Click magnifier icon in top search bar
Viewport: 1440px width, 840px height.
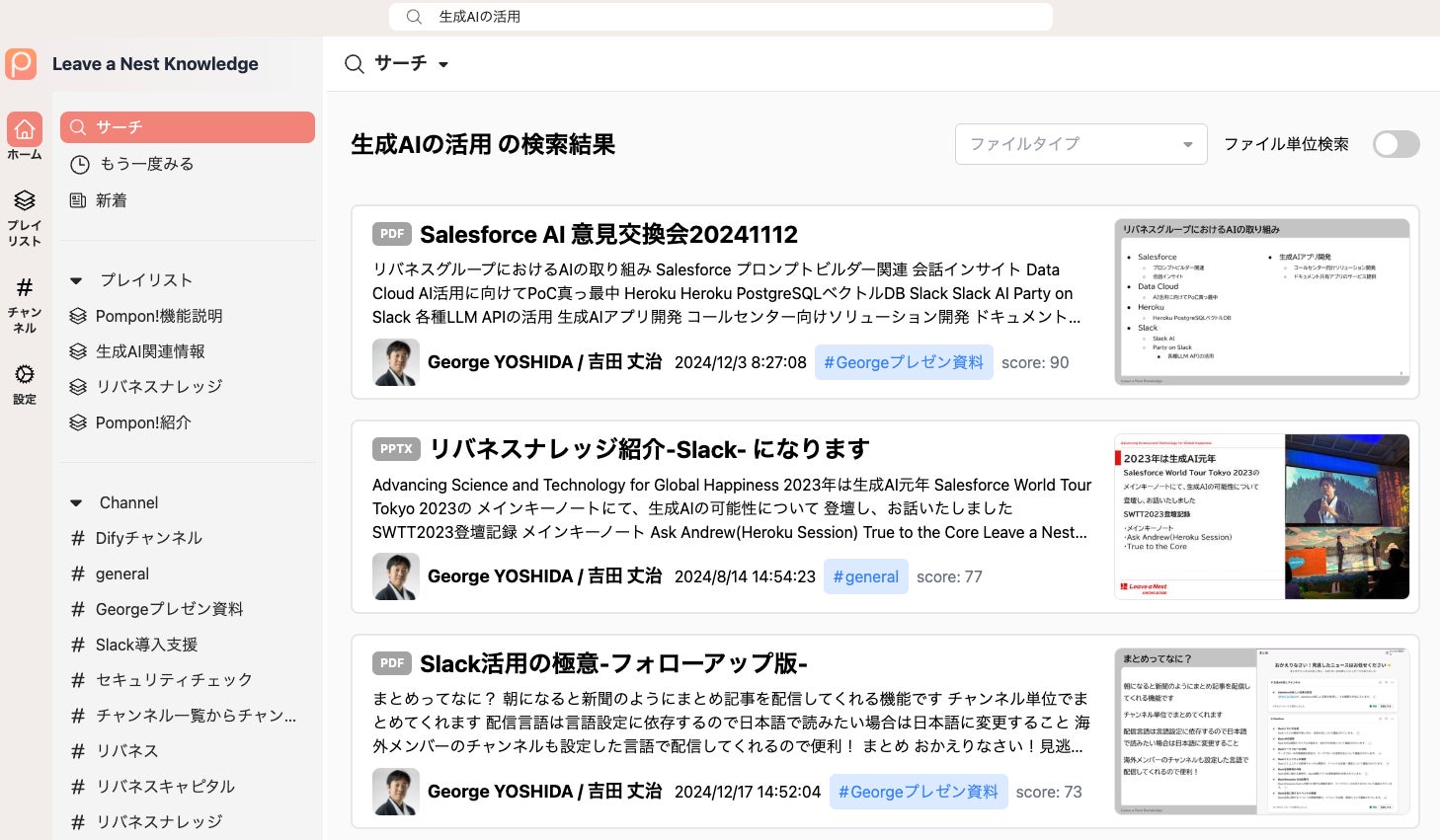tap(414, 17)
